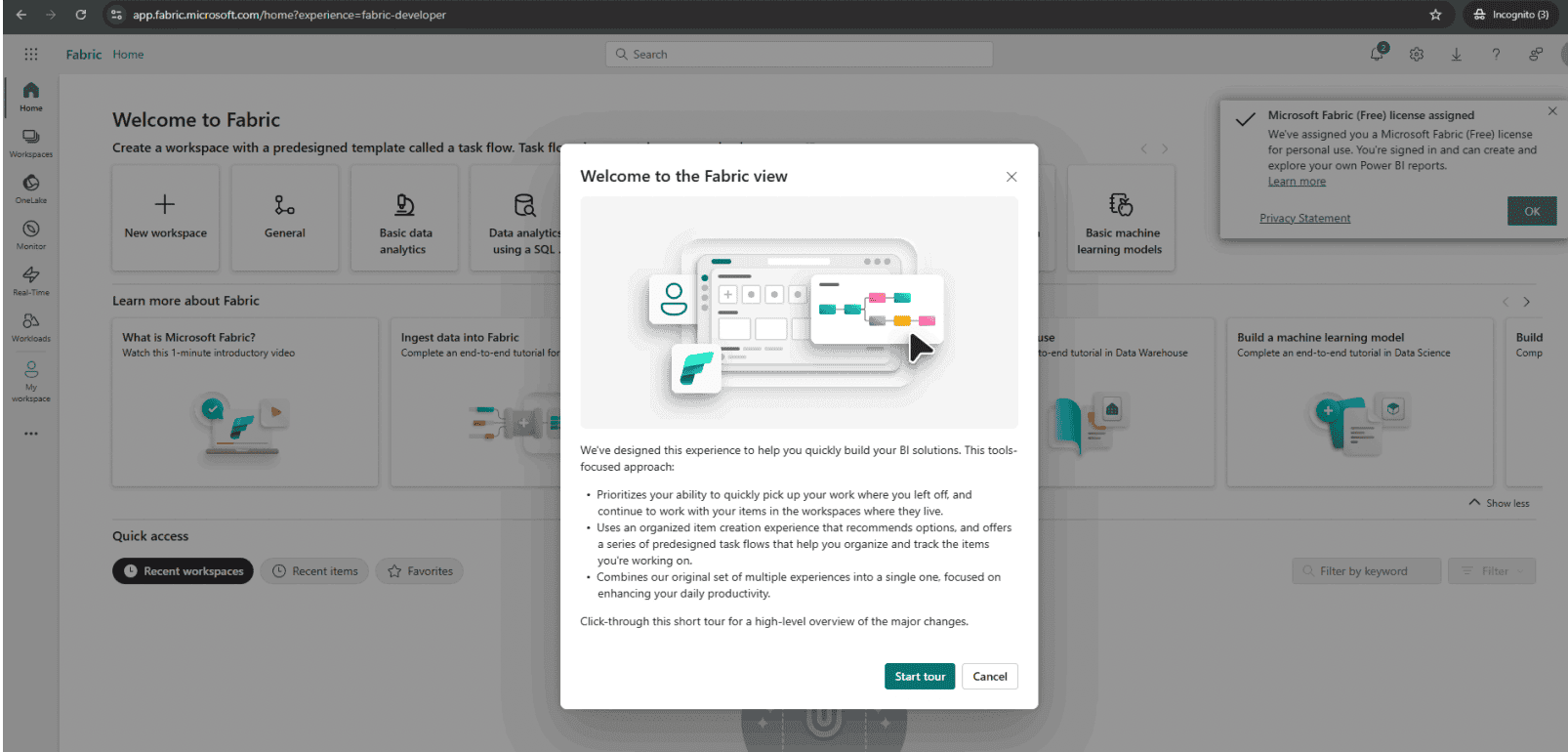Click the help question mark icon

(x=1496, y=55)
